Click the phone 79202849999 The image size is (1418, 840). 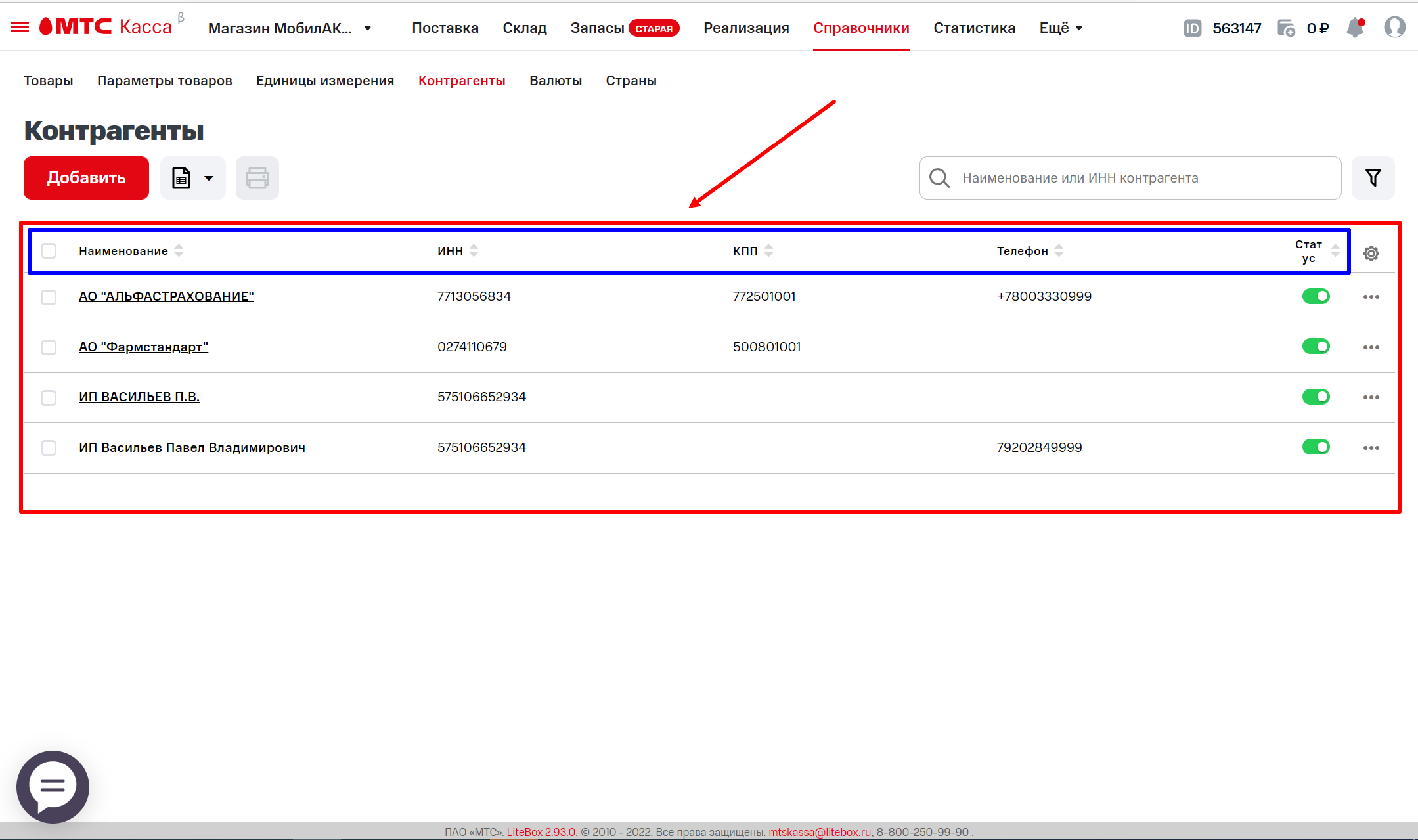pyautogui.click(x=1039, y=447)
